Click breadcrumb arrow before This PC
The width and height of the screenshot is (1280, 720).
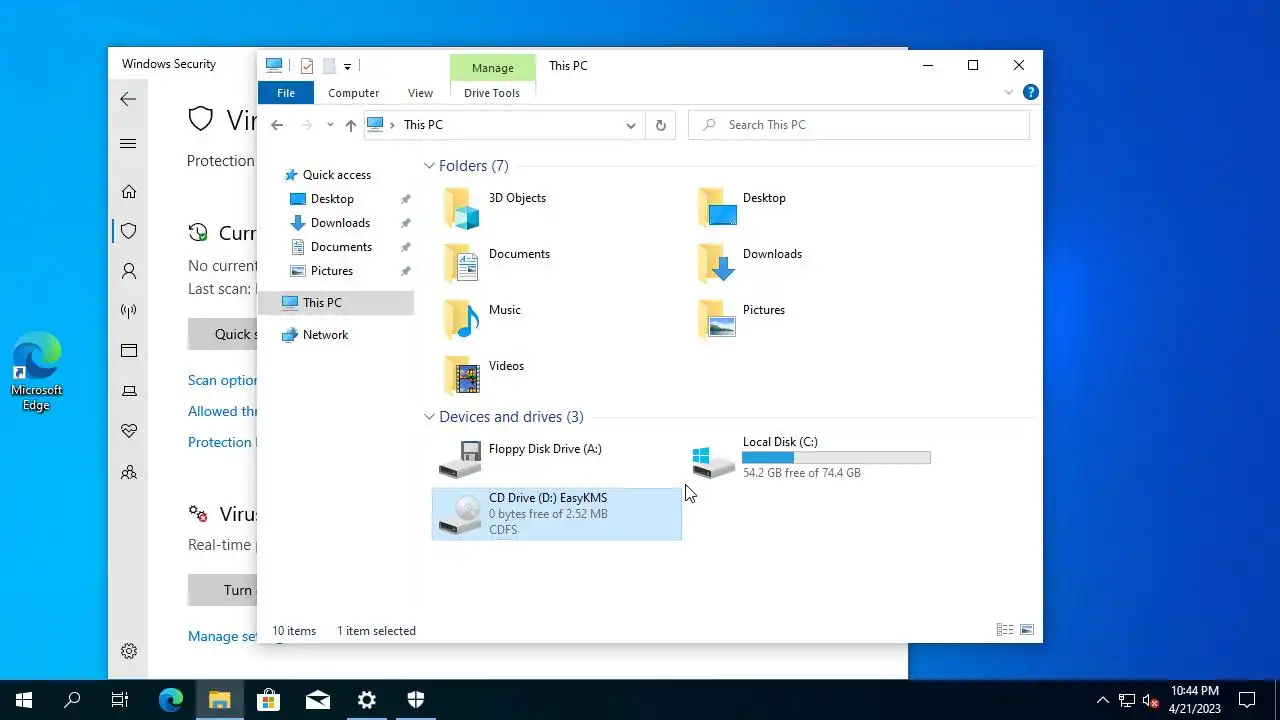click(x=392, y=125)
